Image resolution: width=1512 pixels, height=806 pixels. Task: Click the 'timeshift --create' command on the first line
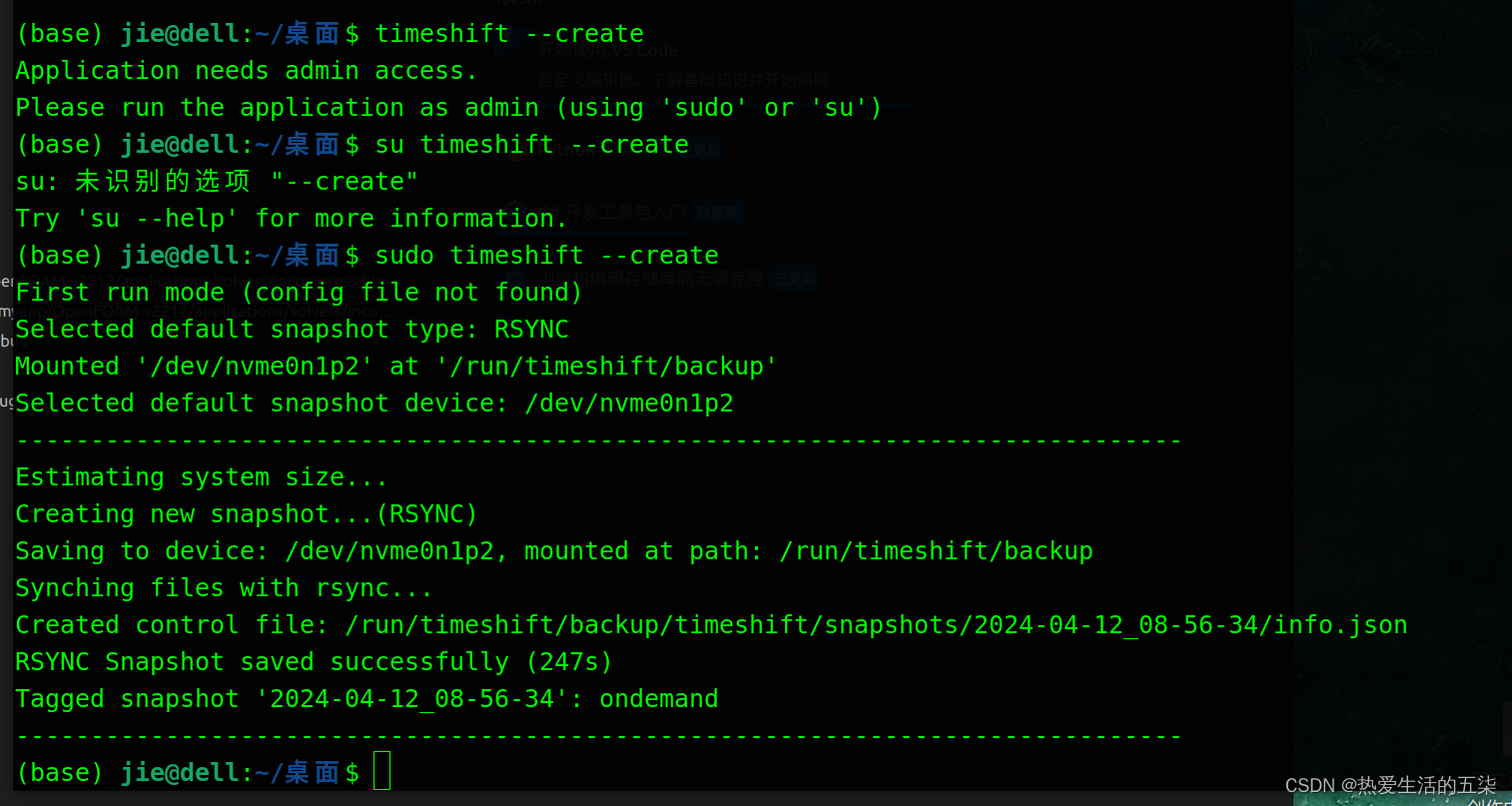[x=509, y=33]
